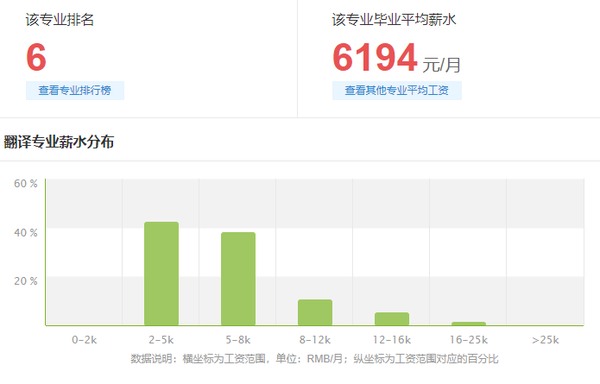Viewport: 600px width, 384px height.
Task: Select the 16-25k salary bar
Action: point(469,324)
